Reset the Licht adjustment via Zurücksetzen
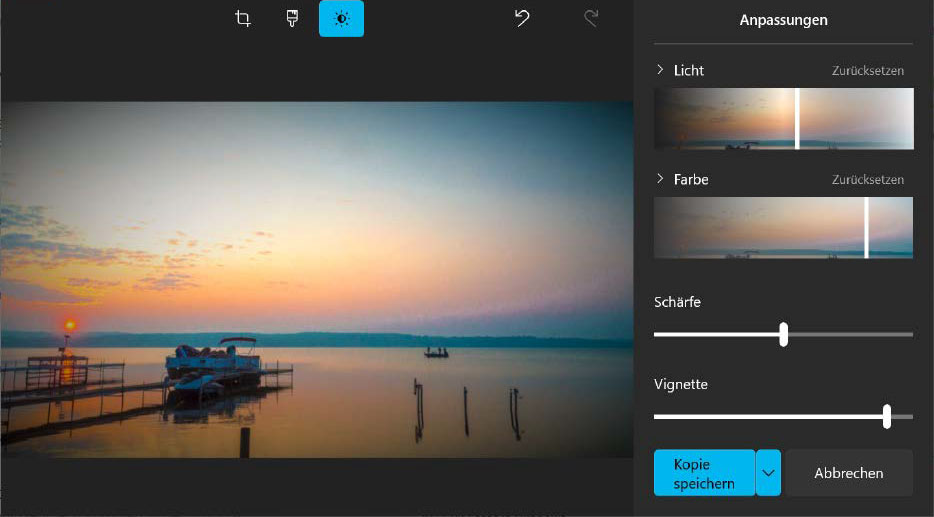This screenshot has height=517, width=934. point(867,70)
